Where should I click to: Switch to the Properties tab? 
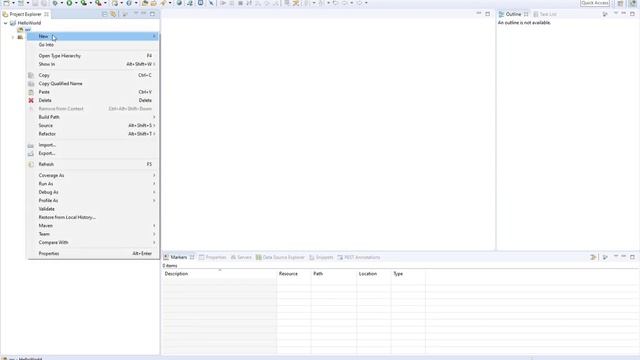pos(212,257)
